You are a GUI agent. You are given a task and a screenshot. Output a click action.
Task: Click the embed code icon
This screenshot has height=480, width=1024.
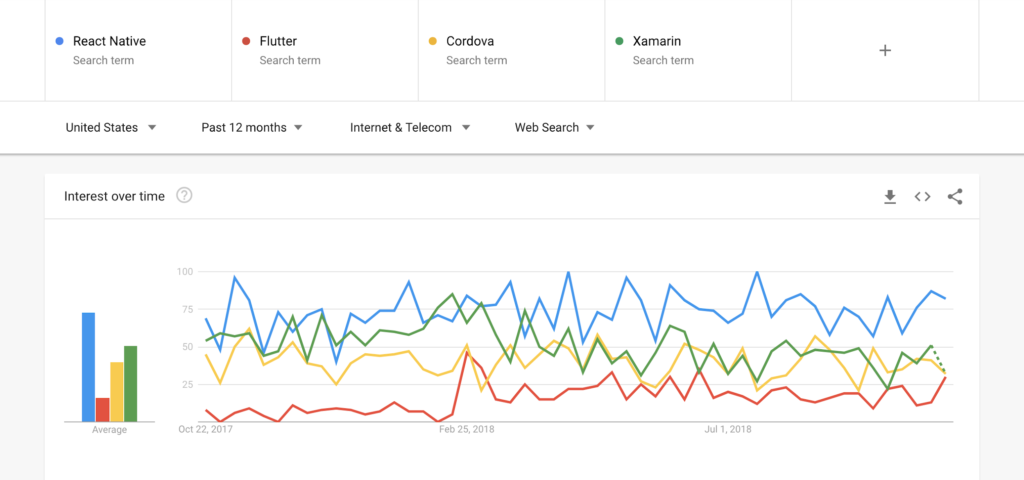pos(922,197)
